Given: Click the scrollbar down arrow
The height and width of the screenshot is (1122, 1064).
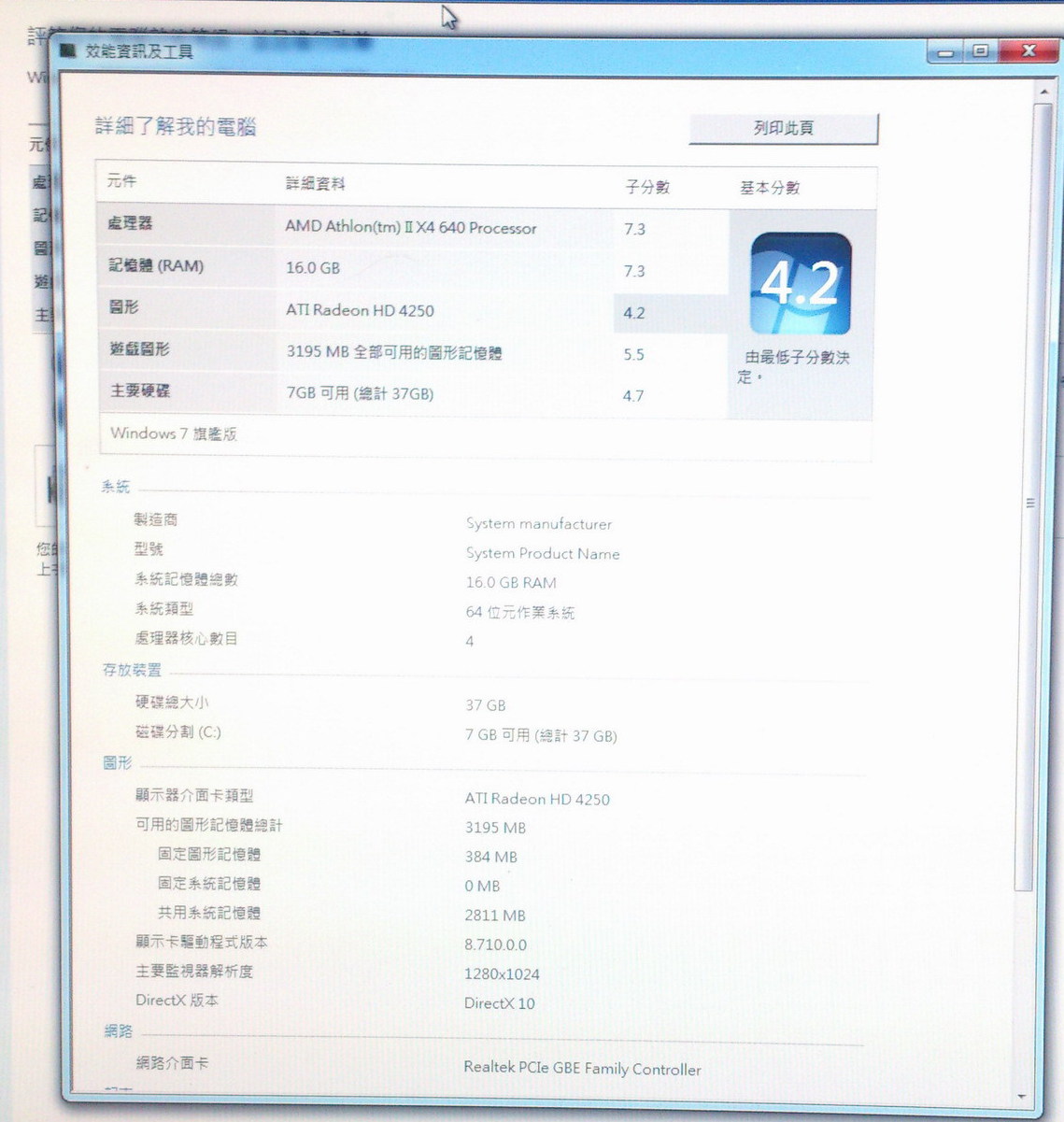Looking at the screenshot, I should pos(1021,1097).
